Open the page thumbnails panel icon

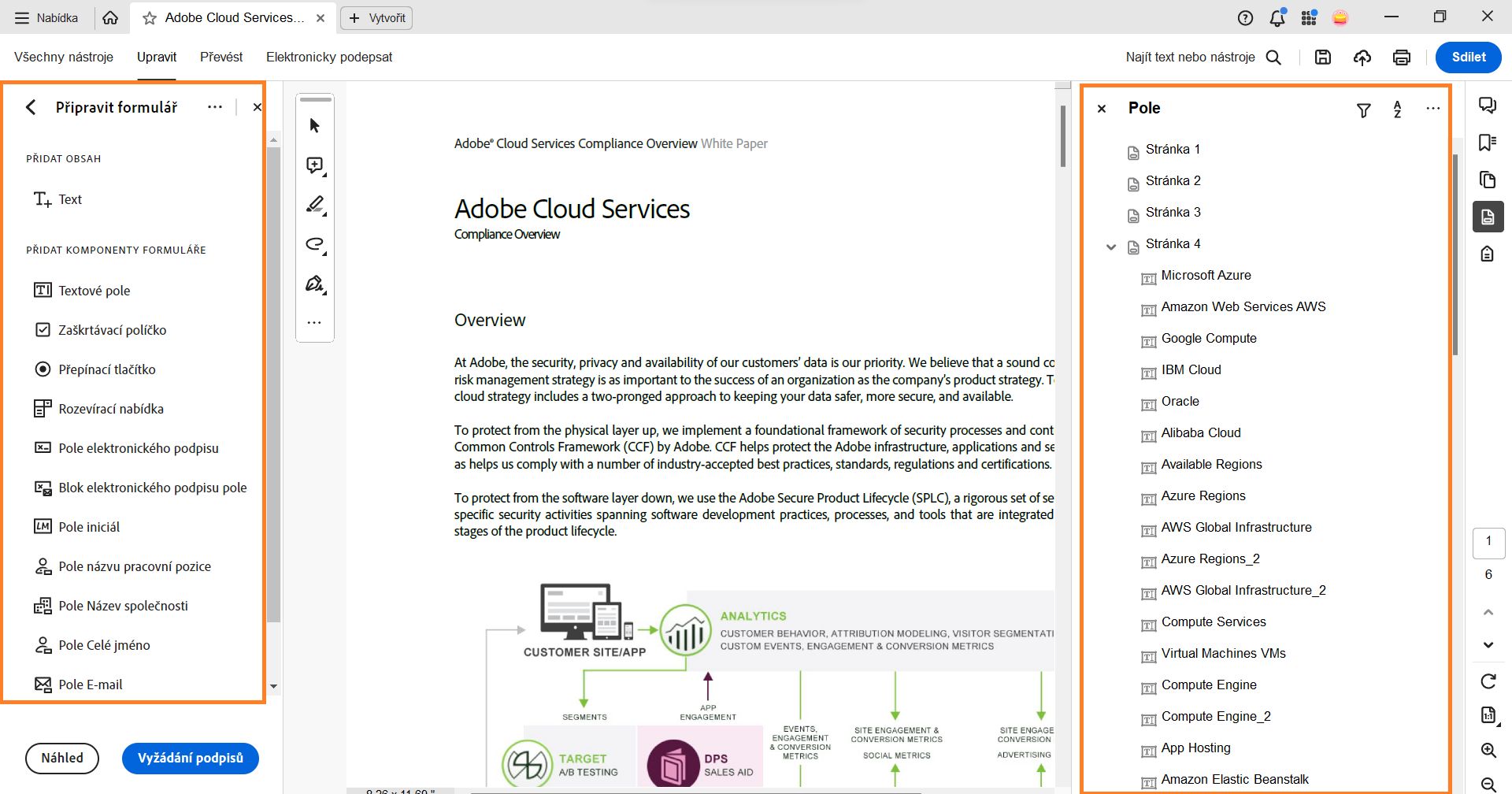1488,180
